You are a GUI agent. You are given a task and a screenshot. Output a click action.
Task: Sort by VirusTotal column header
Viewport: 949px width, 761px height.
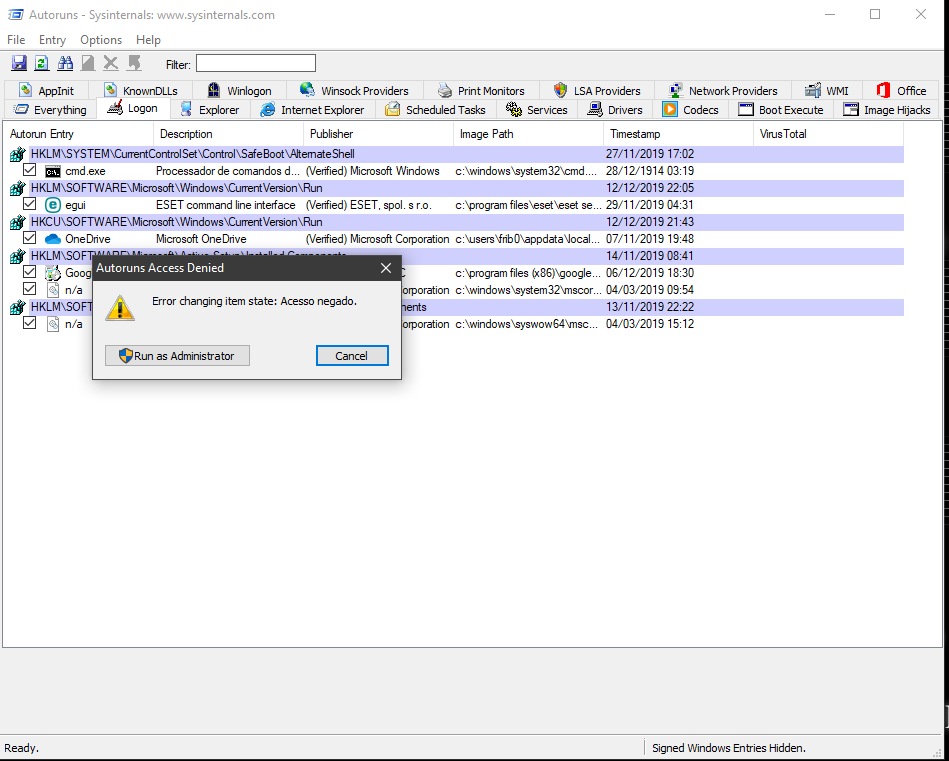coord(829,134)
